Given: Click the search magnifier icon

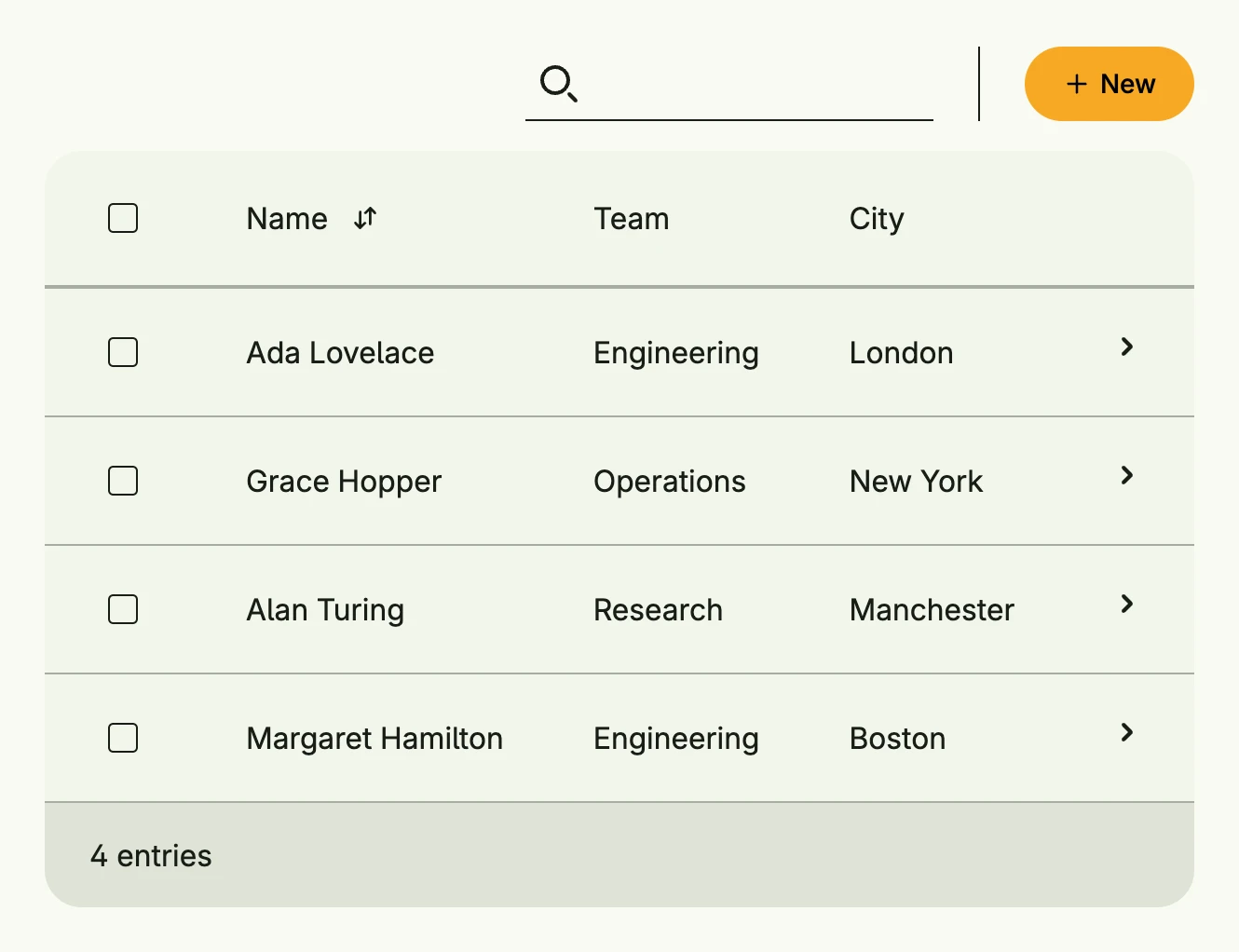Looking at the screenshot, I should pos(559,84).
